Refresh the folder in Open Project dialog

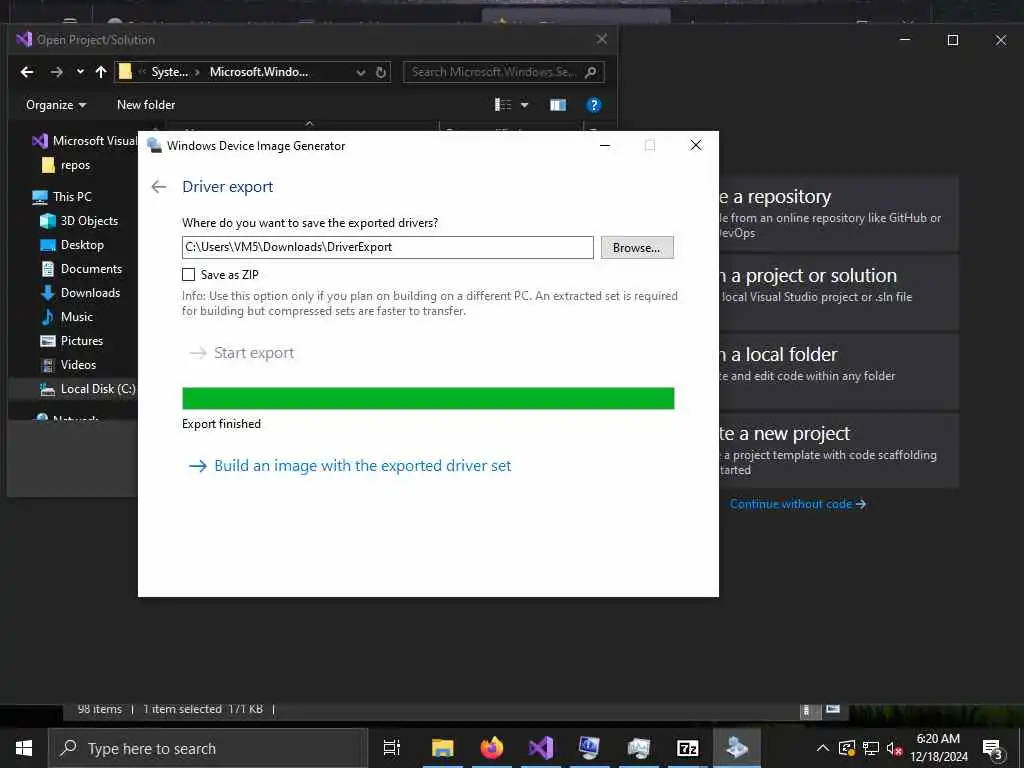pyautogui.click(x=381, y=72)
